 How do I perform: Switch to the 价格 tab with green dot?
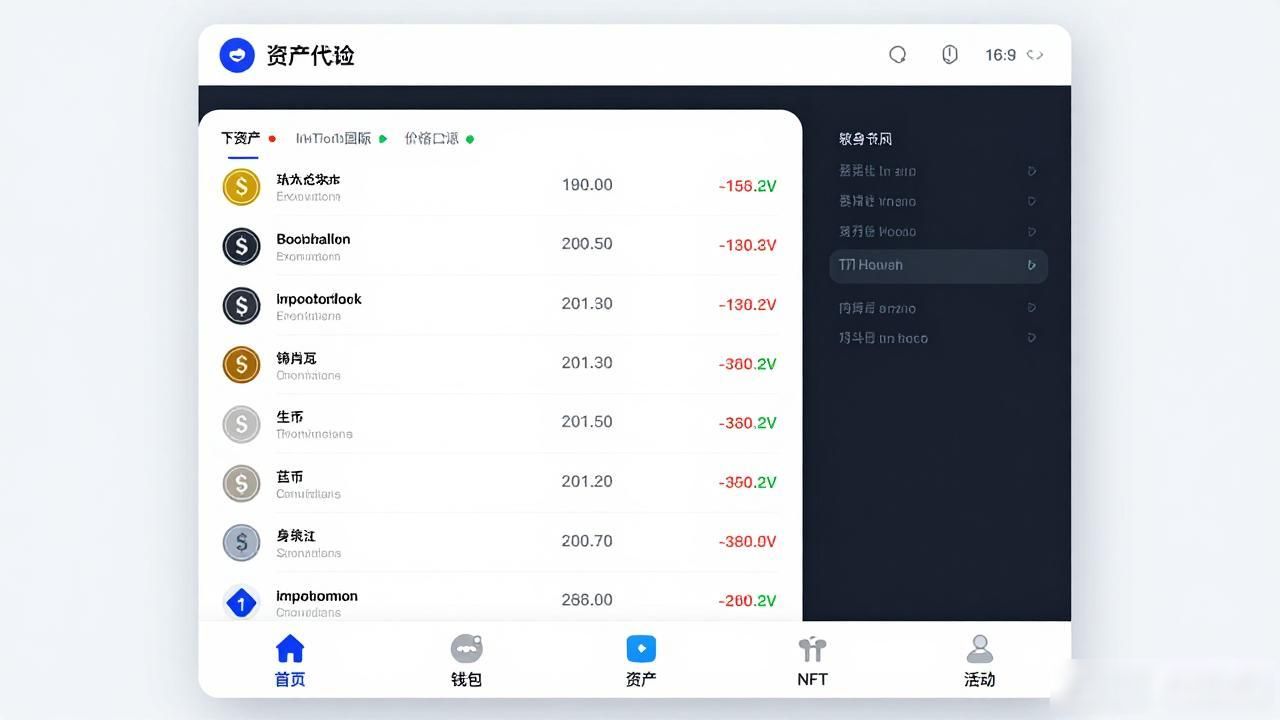(432, 139)
